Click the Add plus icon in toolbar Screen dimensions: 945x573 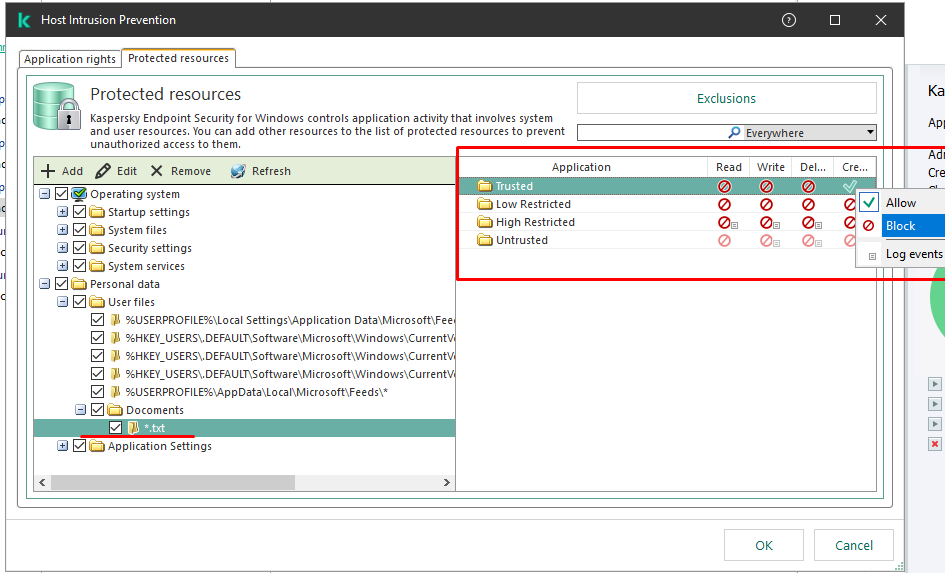pyautogui.click(x=48, y=171)
